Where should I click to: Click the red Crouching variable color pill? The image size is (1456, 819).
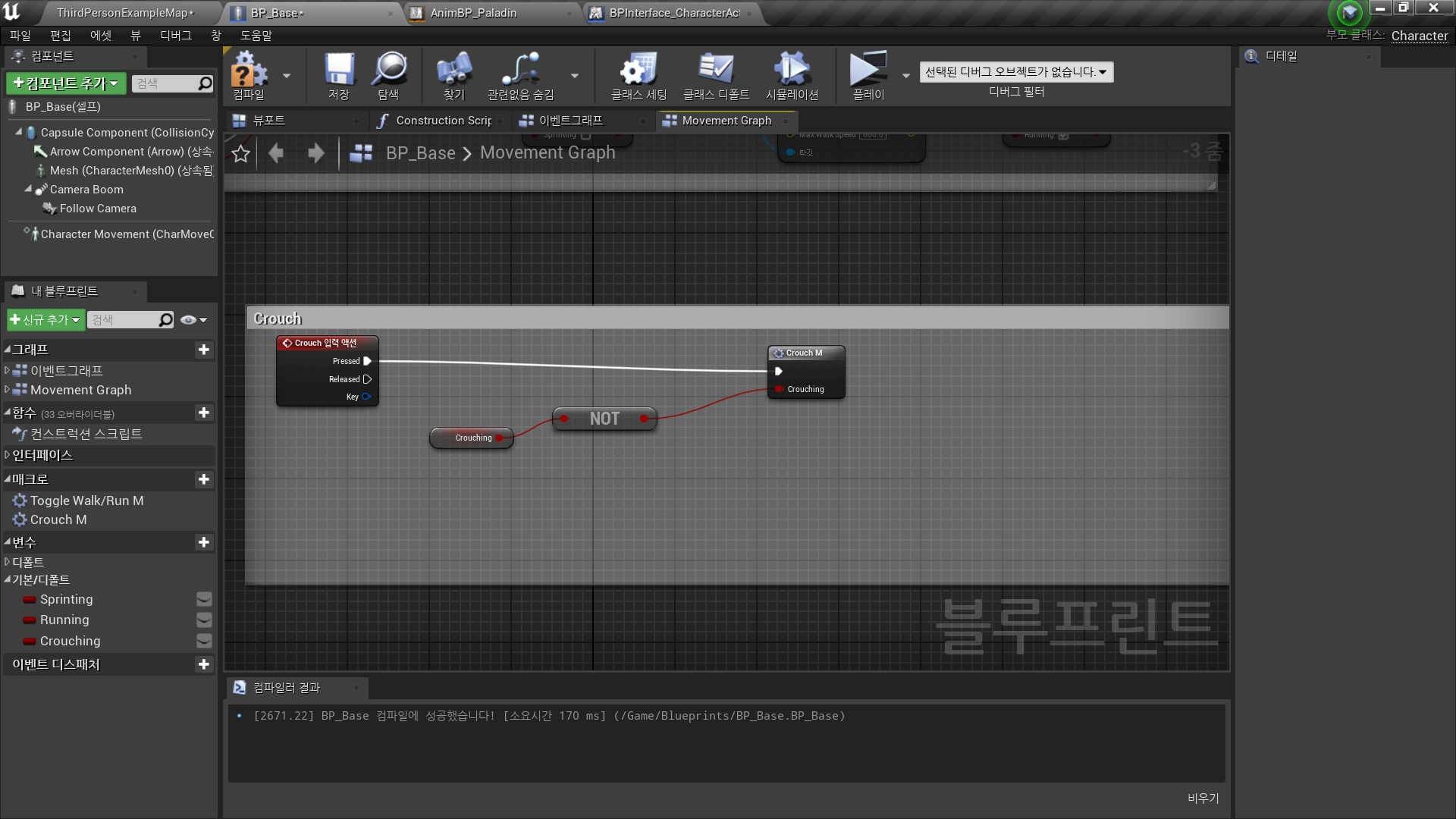pos(30,642)
